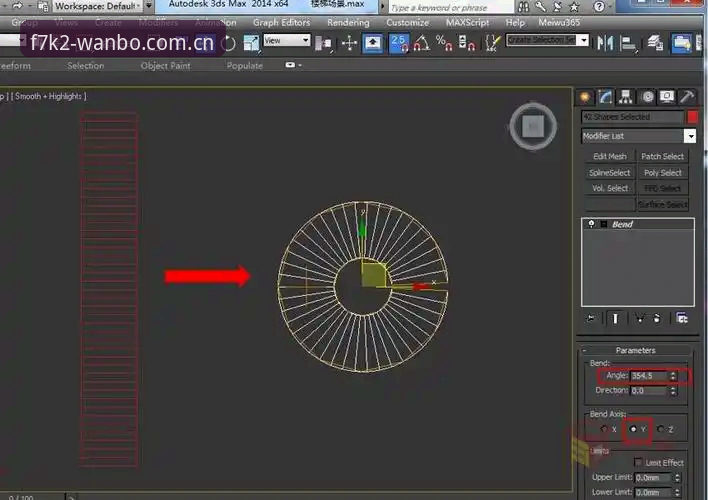
Task: Enable the Limit Effect checkbox
Action: 638,462
